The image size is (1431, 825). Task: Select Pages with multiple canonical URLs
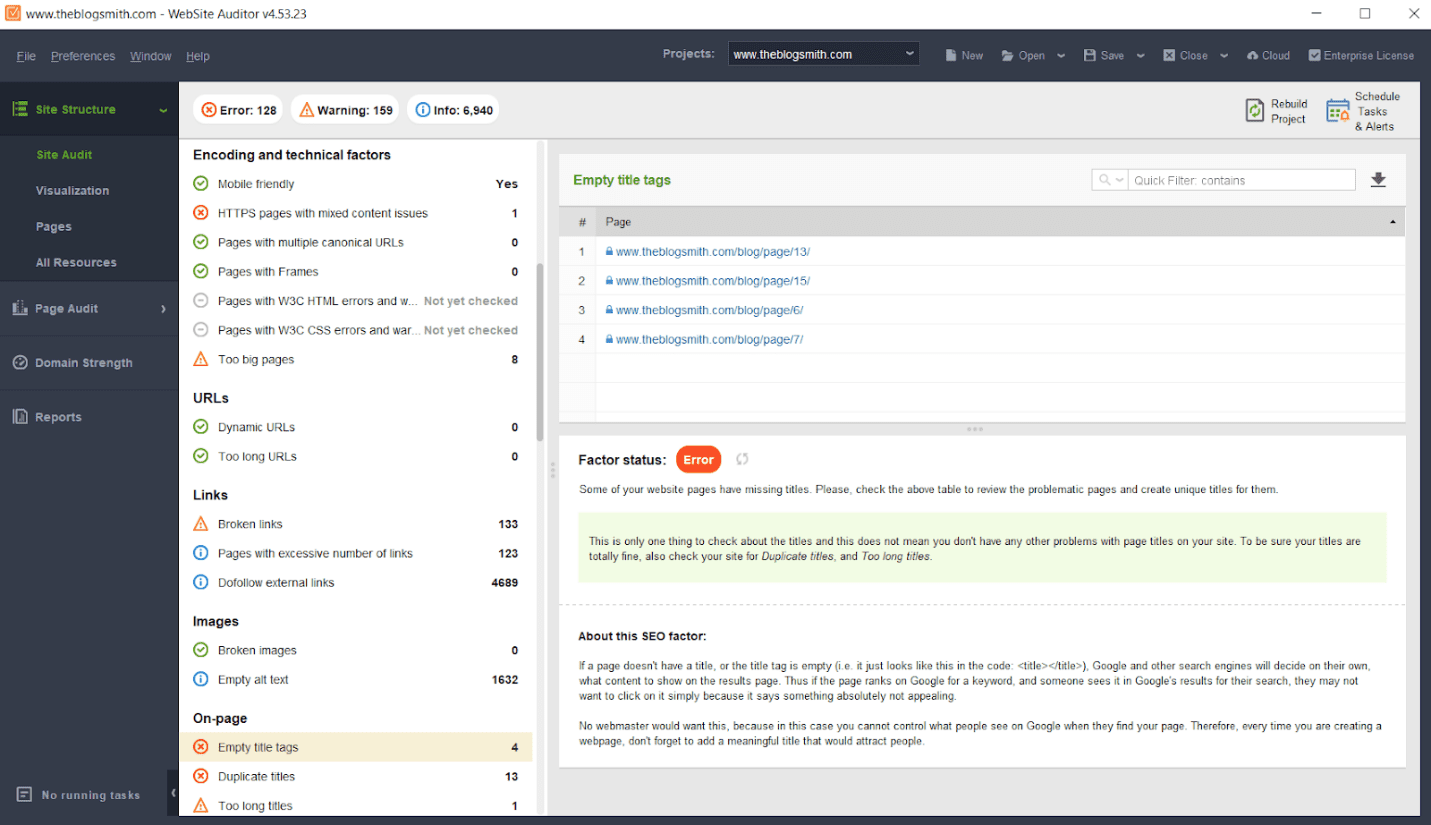coord(356,242)
